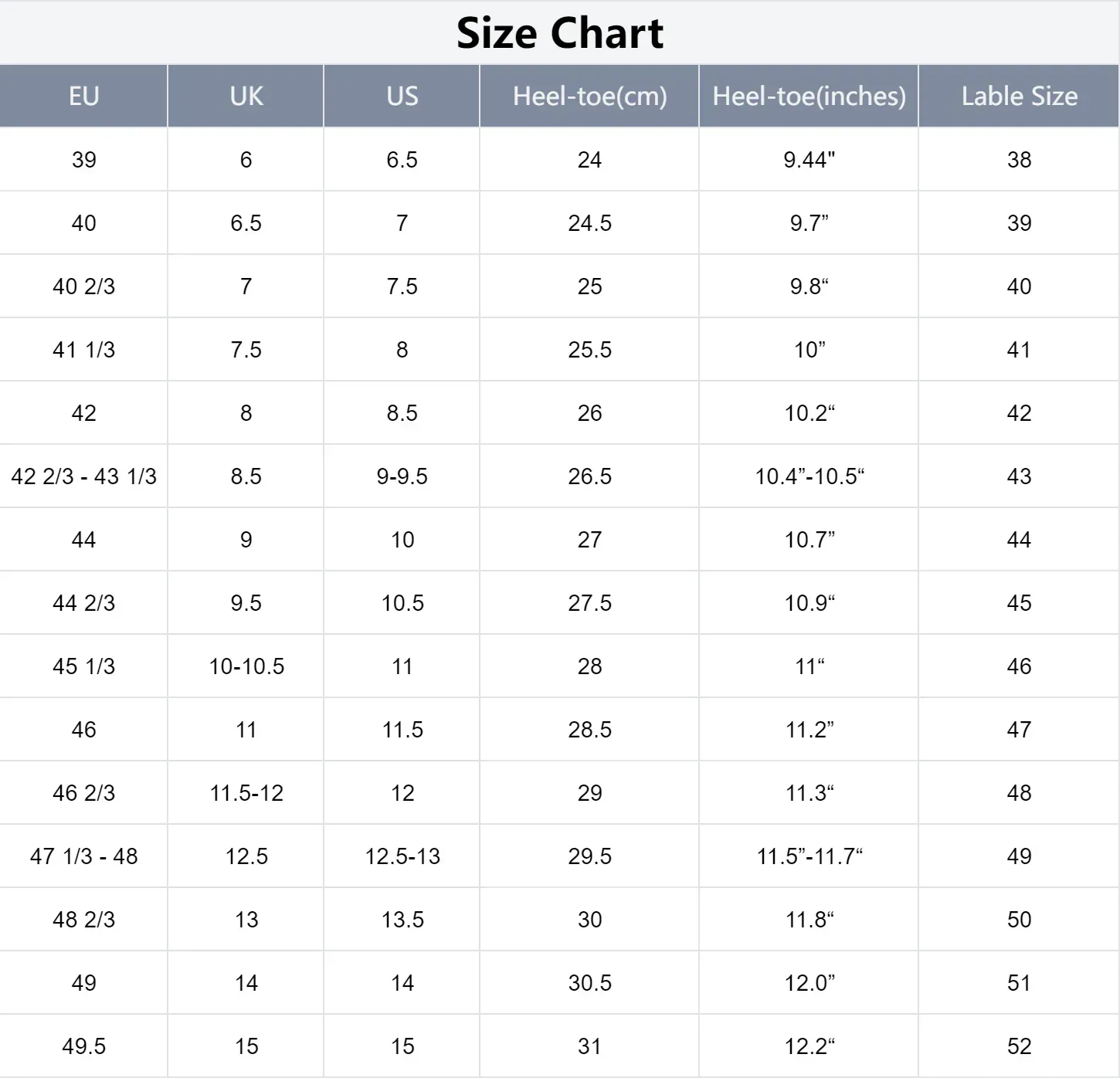Click the Heel-toe(inches) column header
Viewport: 1120px width, 1078px height.
(809, 96)
